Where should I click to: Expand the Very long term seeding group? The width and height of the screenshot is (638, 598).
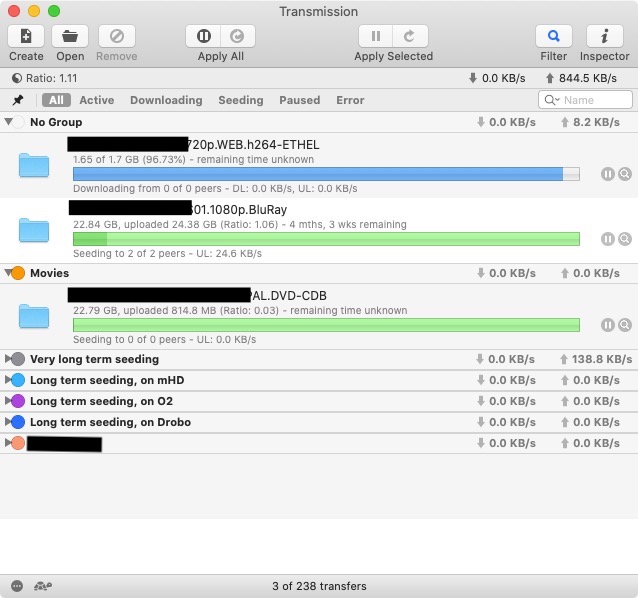coord(8,358)
